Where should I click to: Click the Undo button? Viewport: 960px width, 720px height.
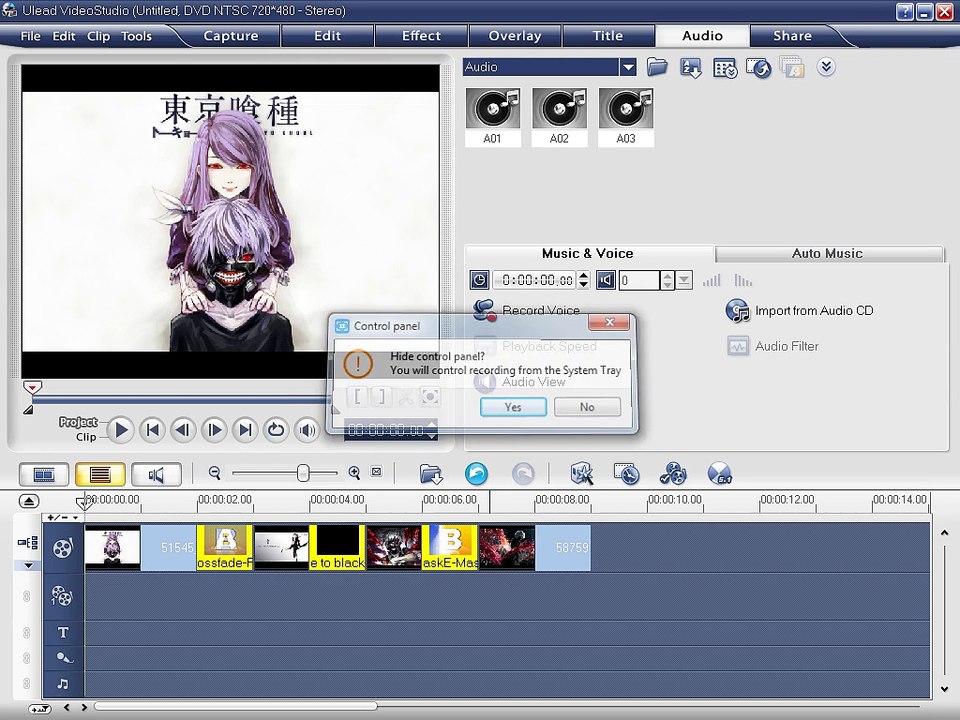(x=476, y=473)
